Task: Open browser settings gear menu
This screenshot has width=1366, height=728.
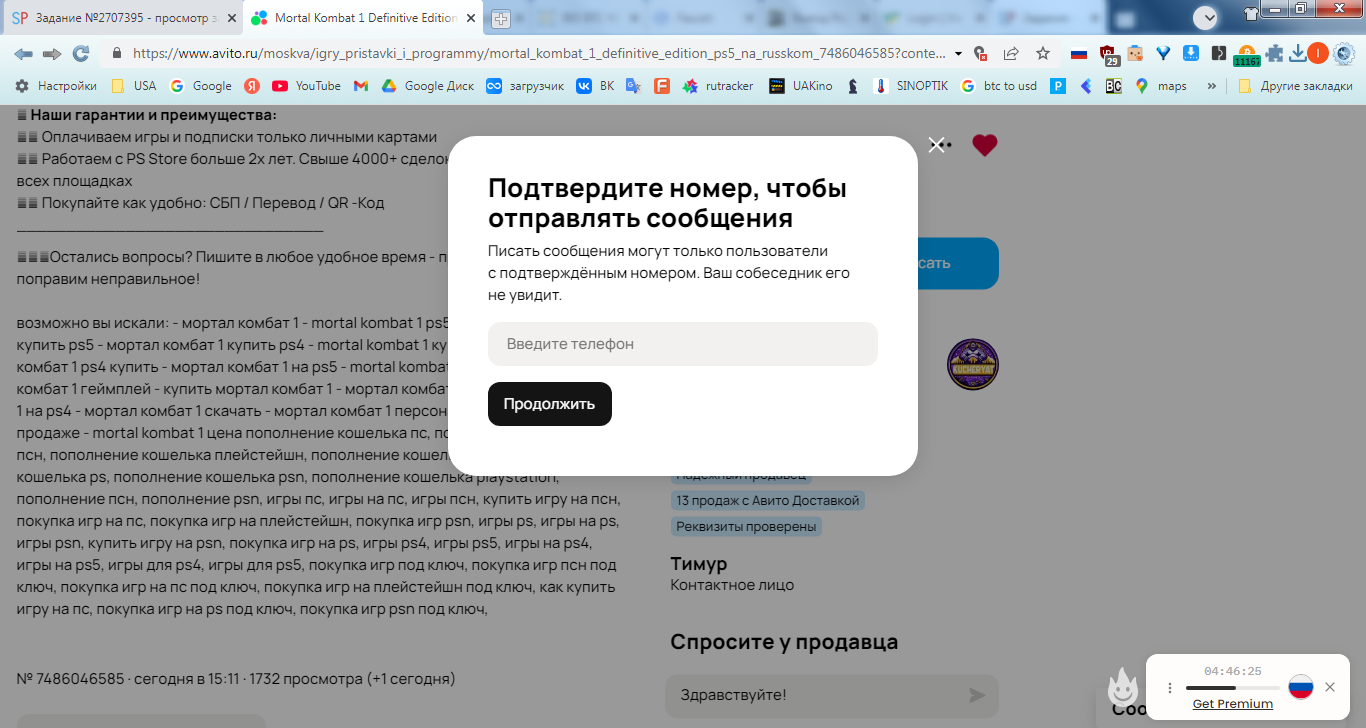Action: pyautogui.click(x=1345, y=53)
